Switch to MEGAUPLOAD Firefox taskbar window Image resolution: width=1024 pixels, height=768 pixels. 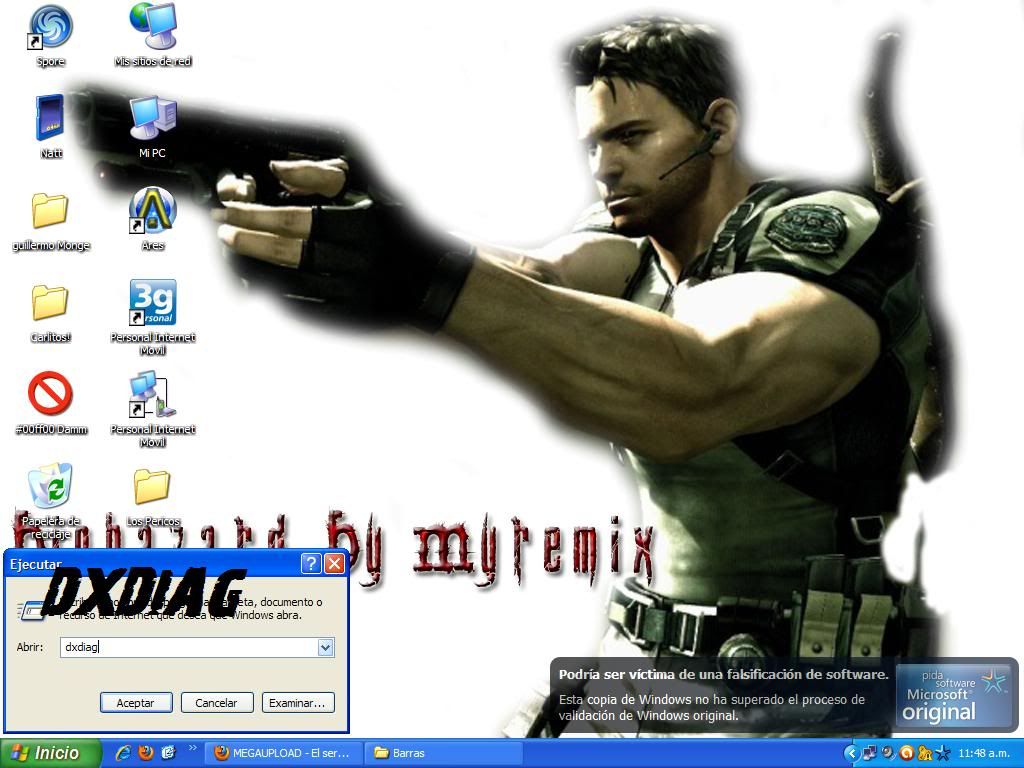pos(282,753)
